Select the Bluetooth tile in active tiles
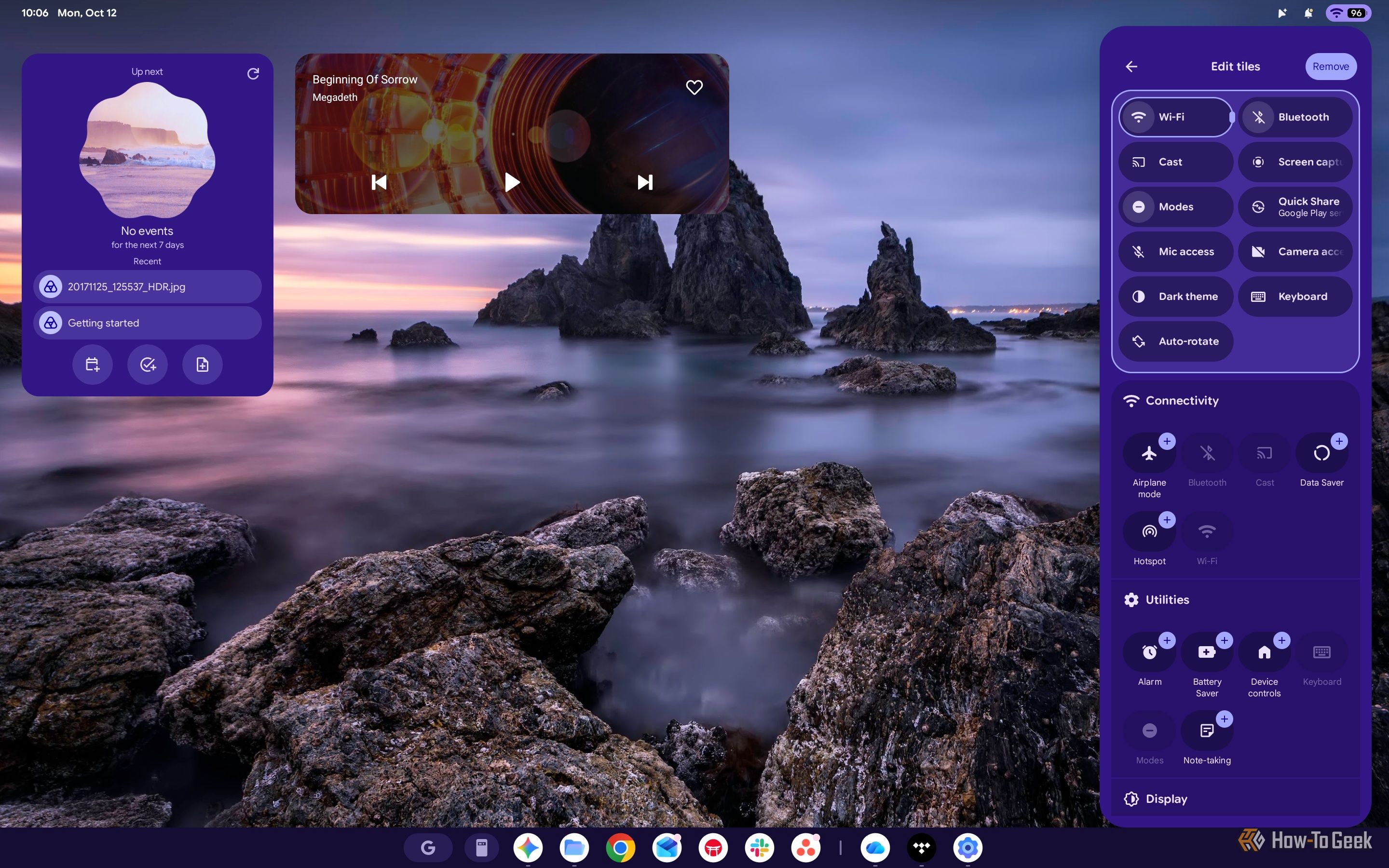Viewport: 1389px width, 868px height. (1295, 117)
